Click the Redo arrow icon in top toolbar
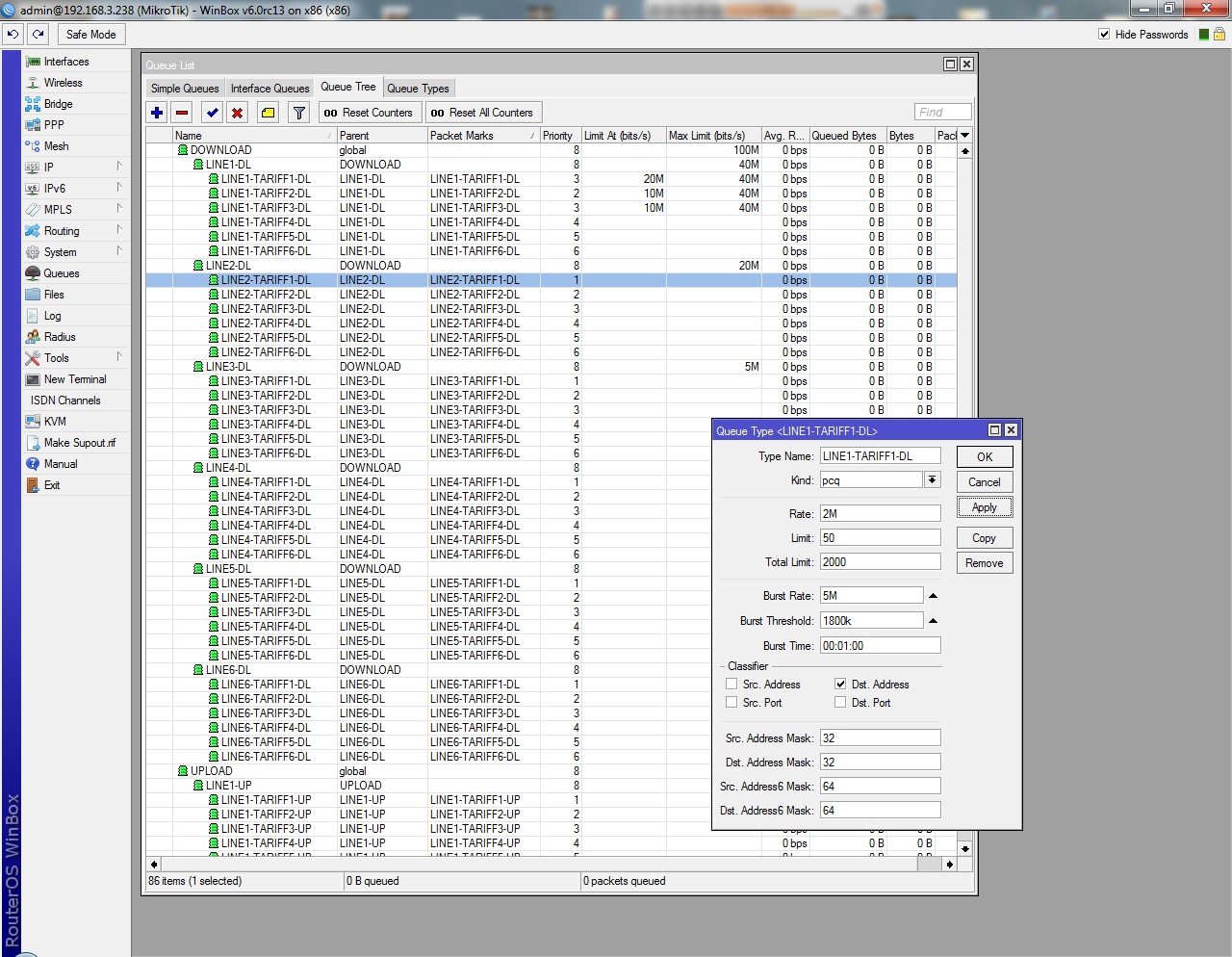Viewport: 1232px width, 957px height. pyautogui.click(x=38, y=34)
